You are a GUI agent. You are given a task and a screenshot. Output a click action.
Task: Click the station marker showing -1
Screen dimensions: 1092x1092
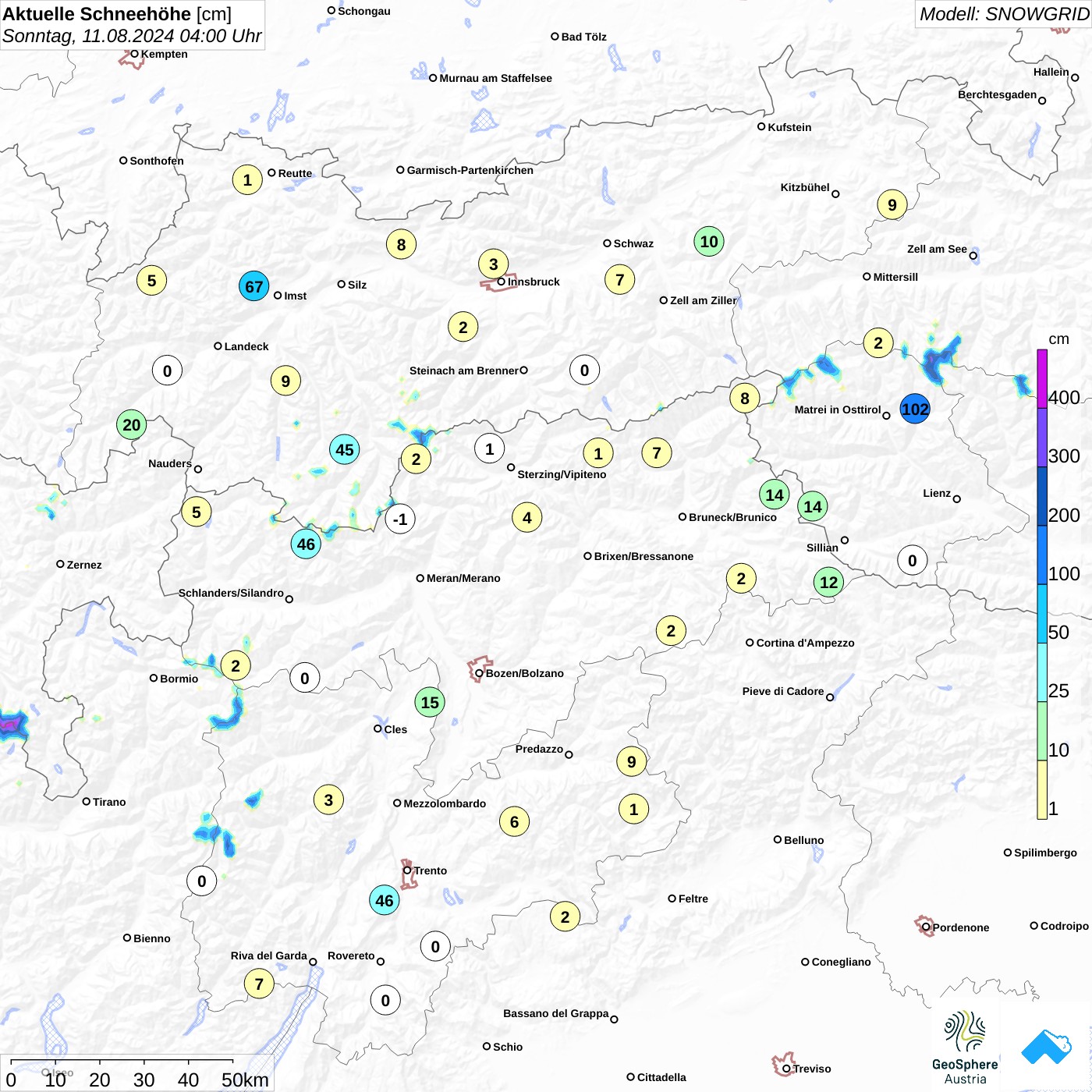pyautogui.click(x=400, y=519)
